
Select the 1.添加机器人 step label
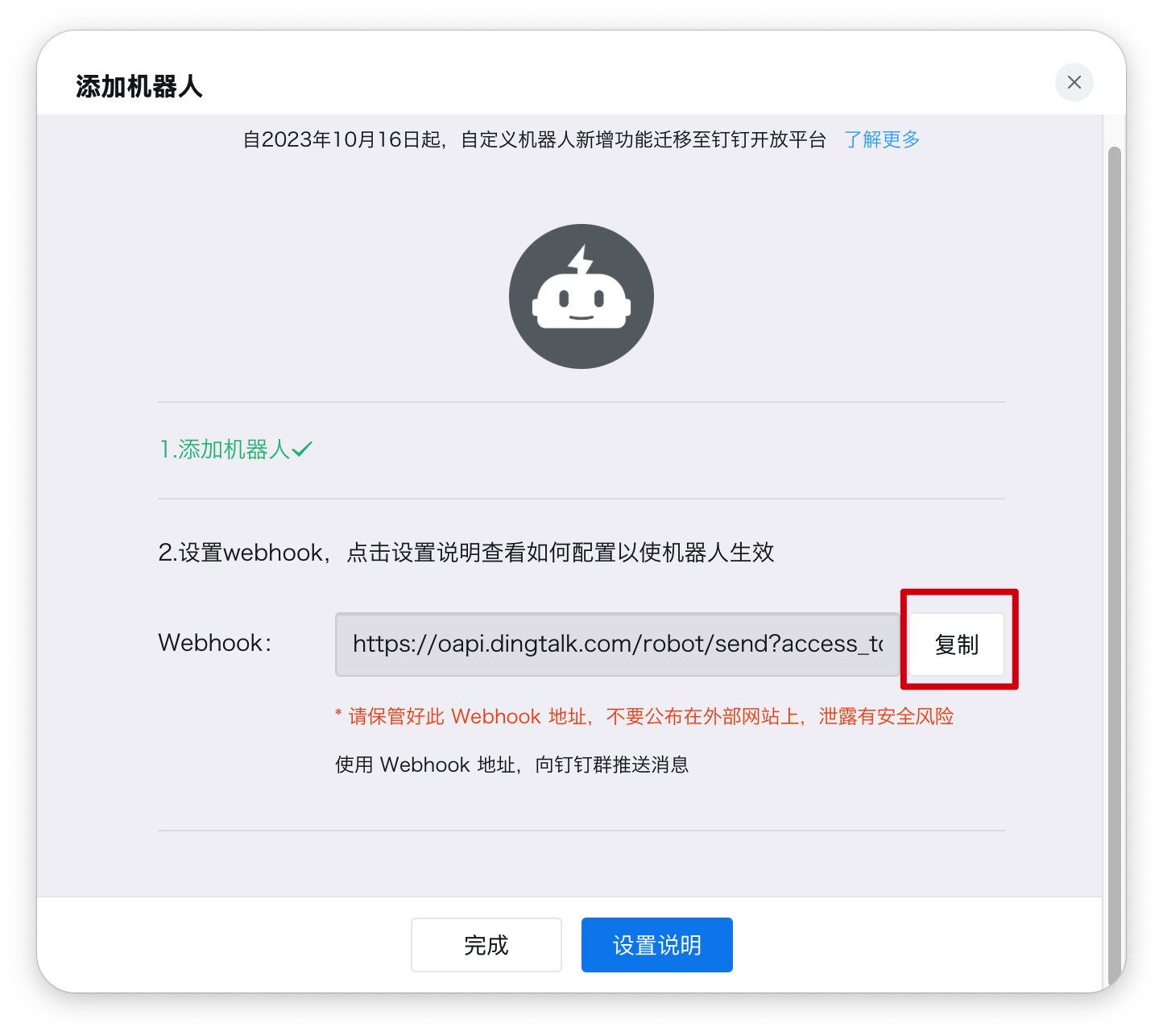225,449
